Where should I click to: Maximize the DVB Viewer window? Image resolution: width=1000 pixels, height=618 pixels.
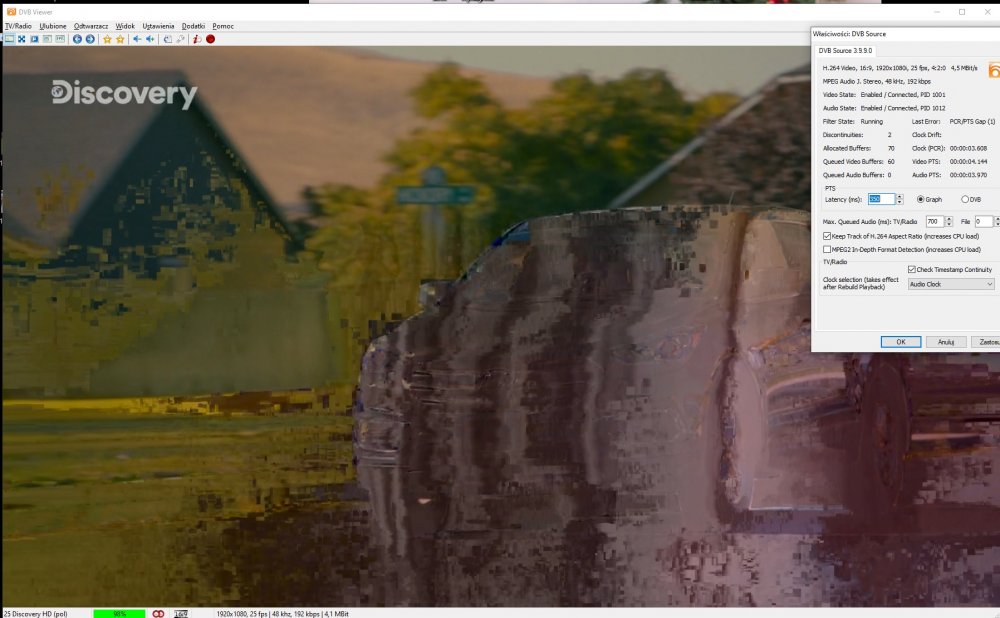tap(962, 11)
